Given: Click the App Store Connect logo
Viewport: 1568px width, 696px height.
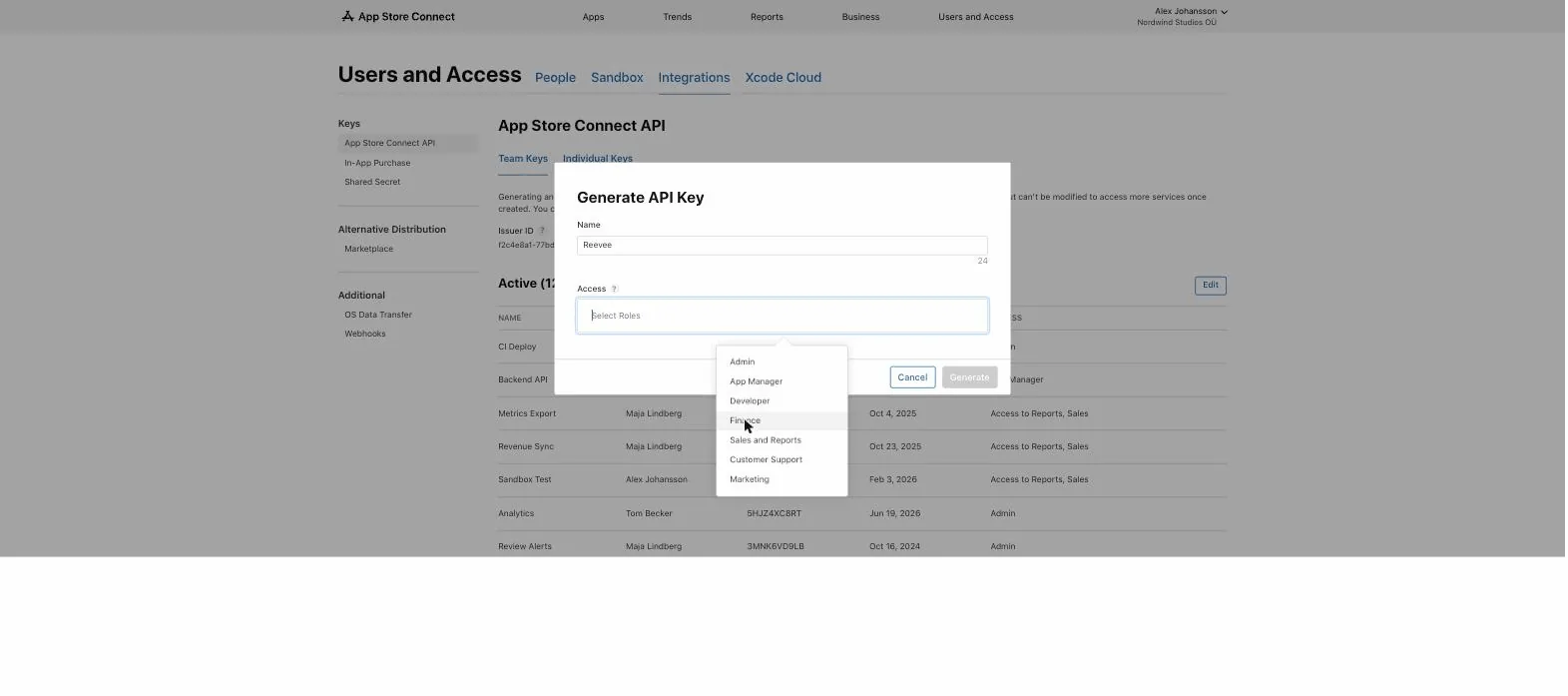Looking at the screenshot, I should (x=398, y=16).
